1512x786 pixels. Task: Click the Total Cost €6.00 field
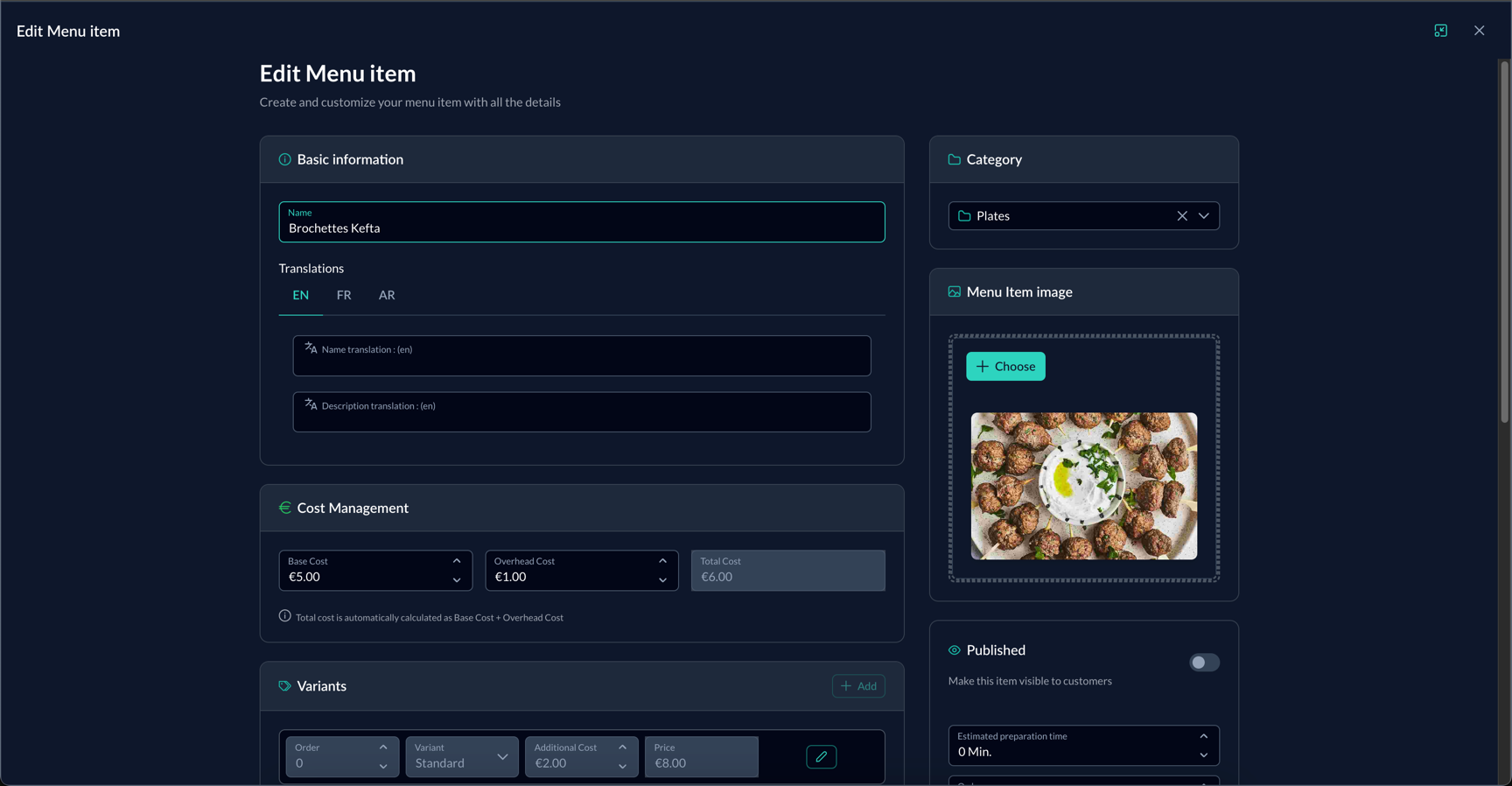point(788,571)
